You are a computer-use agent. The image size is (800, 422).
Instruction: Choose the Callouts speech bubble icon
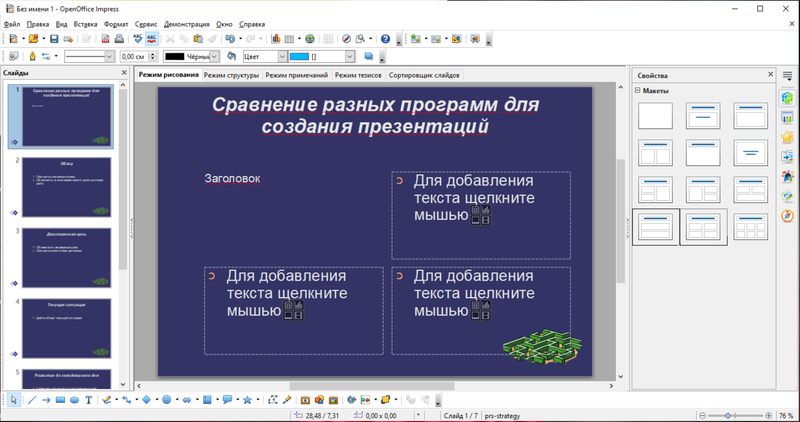(228, 400)
